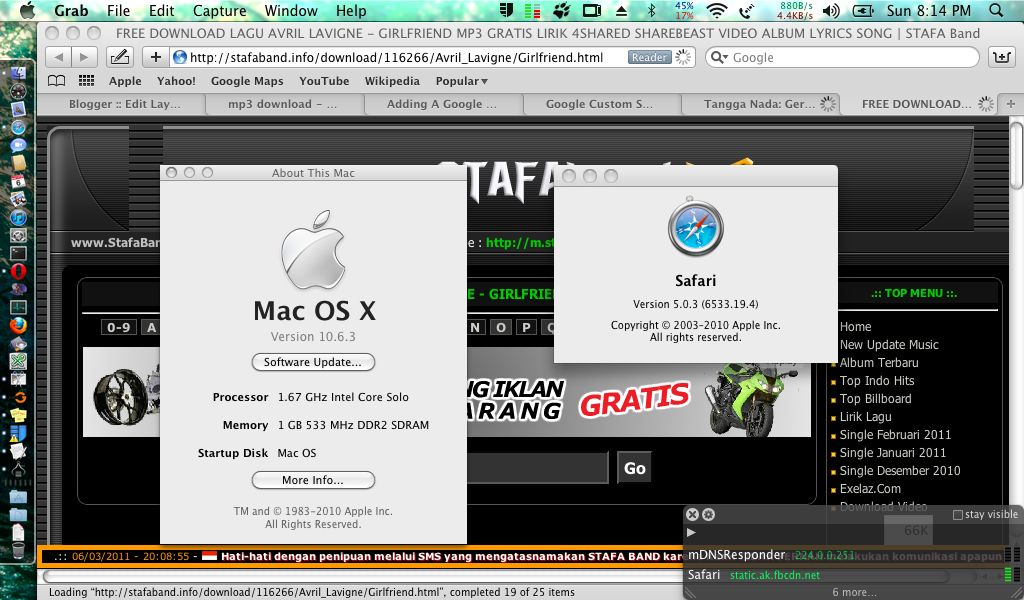The height and width of the screenshot is (600, 1024).
Task: Open Top Billboard in TOP MENU
Action: pyautogui.click(x=875, y=399)
